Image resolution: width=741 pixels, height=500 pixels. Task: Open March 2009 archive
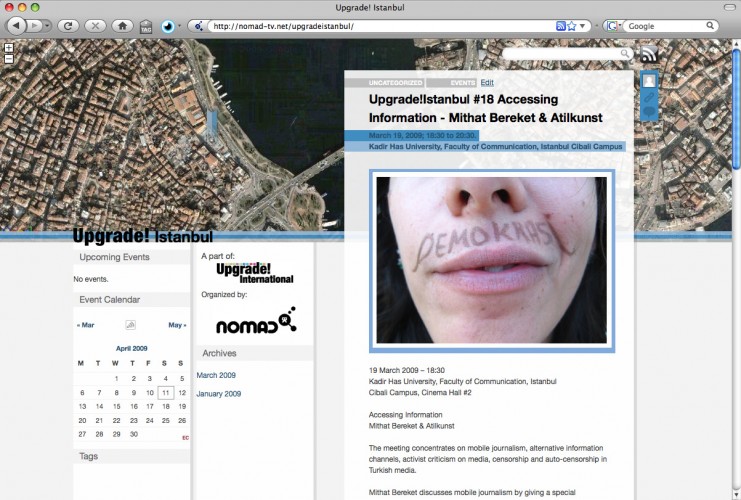216,375
